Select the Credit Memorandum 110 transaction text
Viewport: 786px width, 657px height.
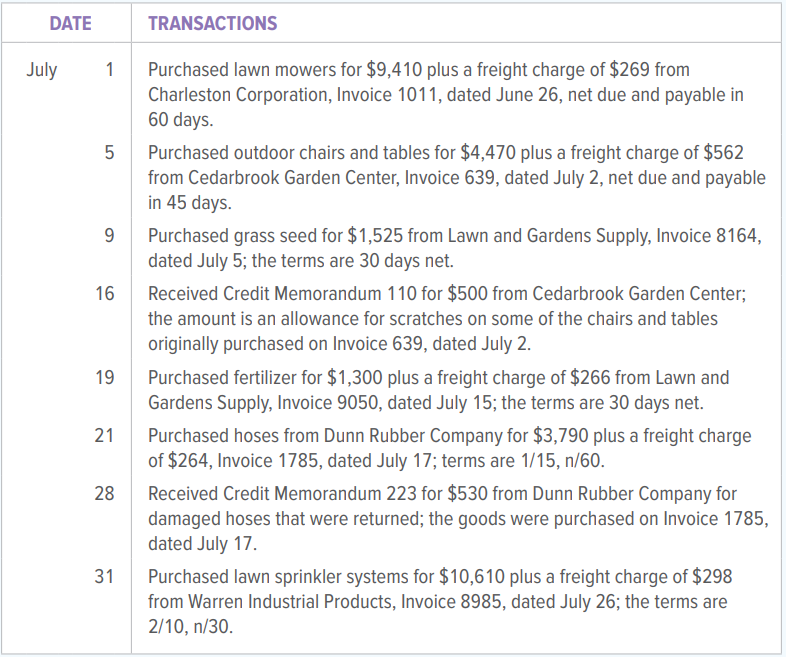445,319
